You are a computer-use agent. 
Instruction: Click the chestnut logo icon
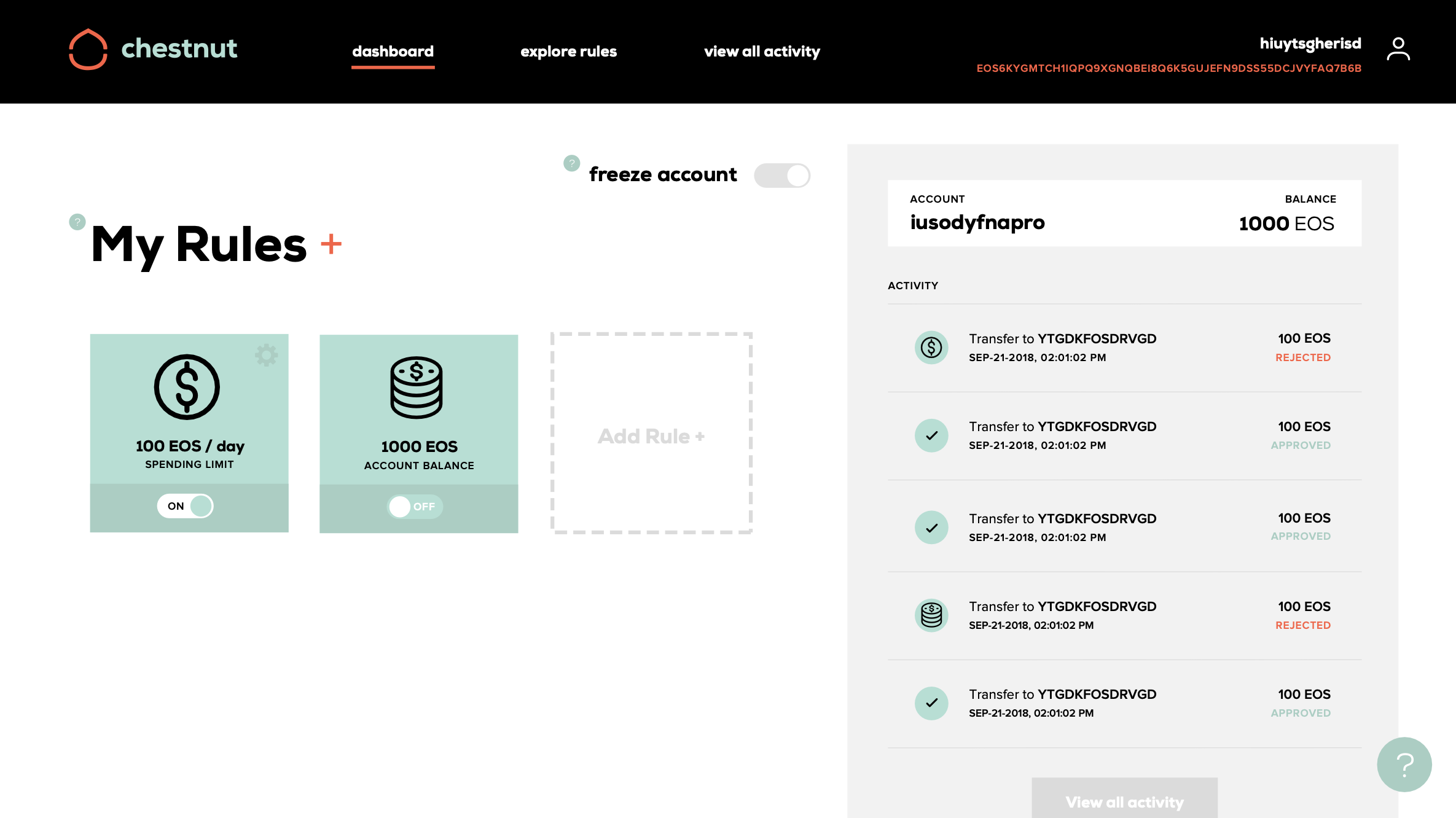[x=88, y=49]
